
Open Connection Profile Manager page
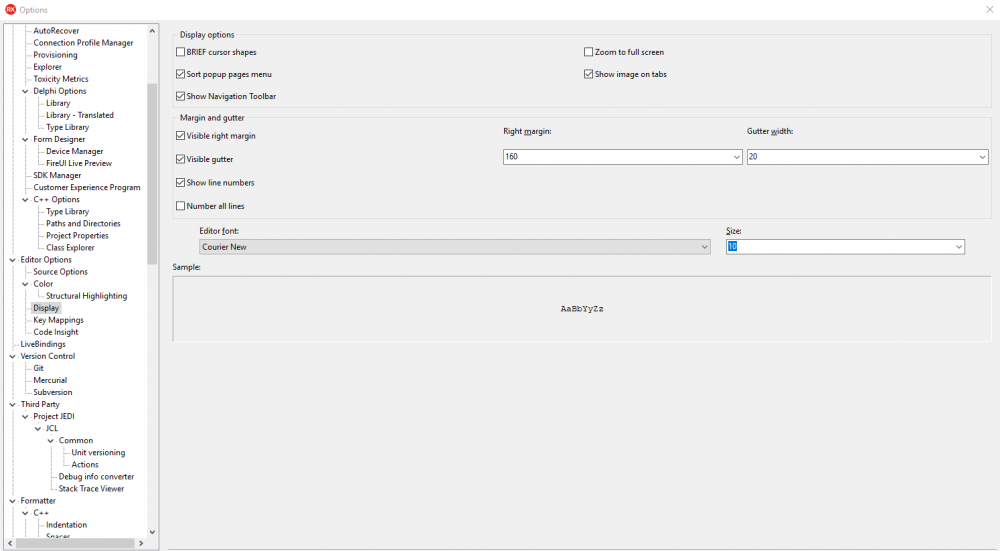tap(84, 43)
